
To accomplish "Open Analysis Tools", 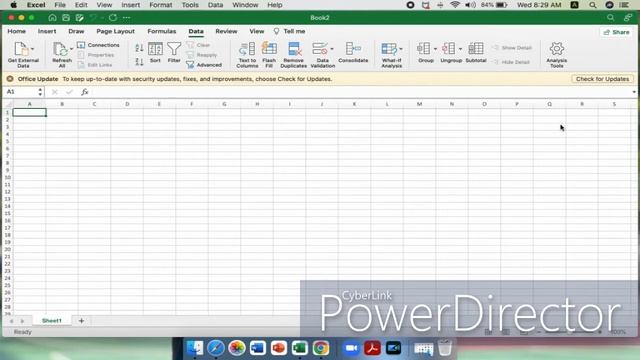I will coord(556,55).
